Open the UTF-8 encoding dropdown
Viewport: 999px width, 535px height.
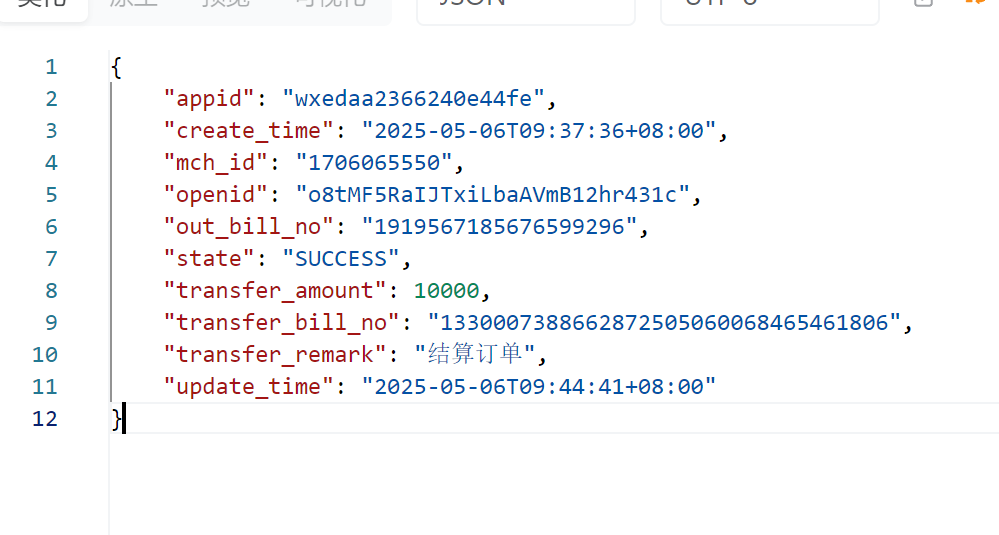coord(770,8)
